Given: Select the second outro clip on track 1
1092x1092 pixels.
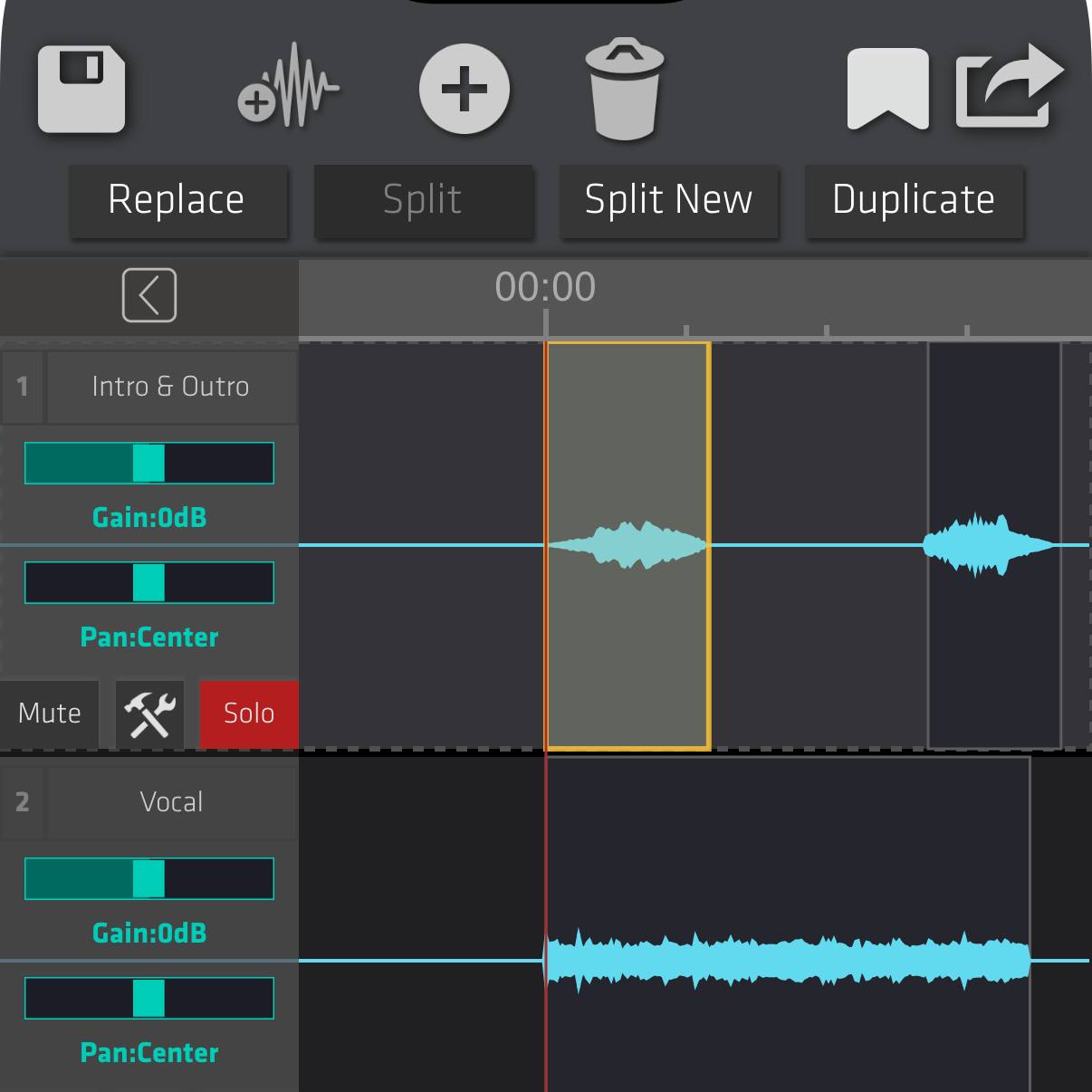Looking at the screenshot, I should (x=994, y=546).
